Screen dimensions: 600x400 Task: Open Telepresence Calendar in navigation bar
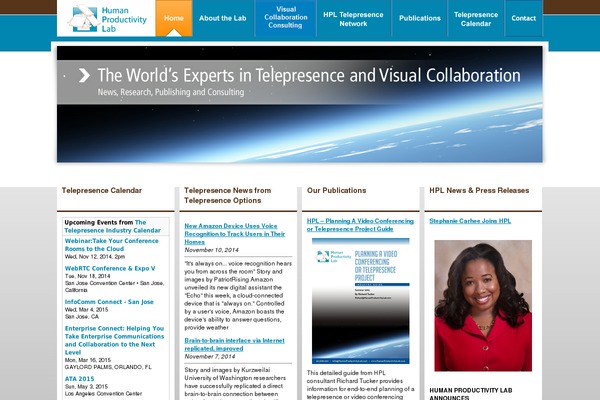coord(476,19)
